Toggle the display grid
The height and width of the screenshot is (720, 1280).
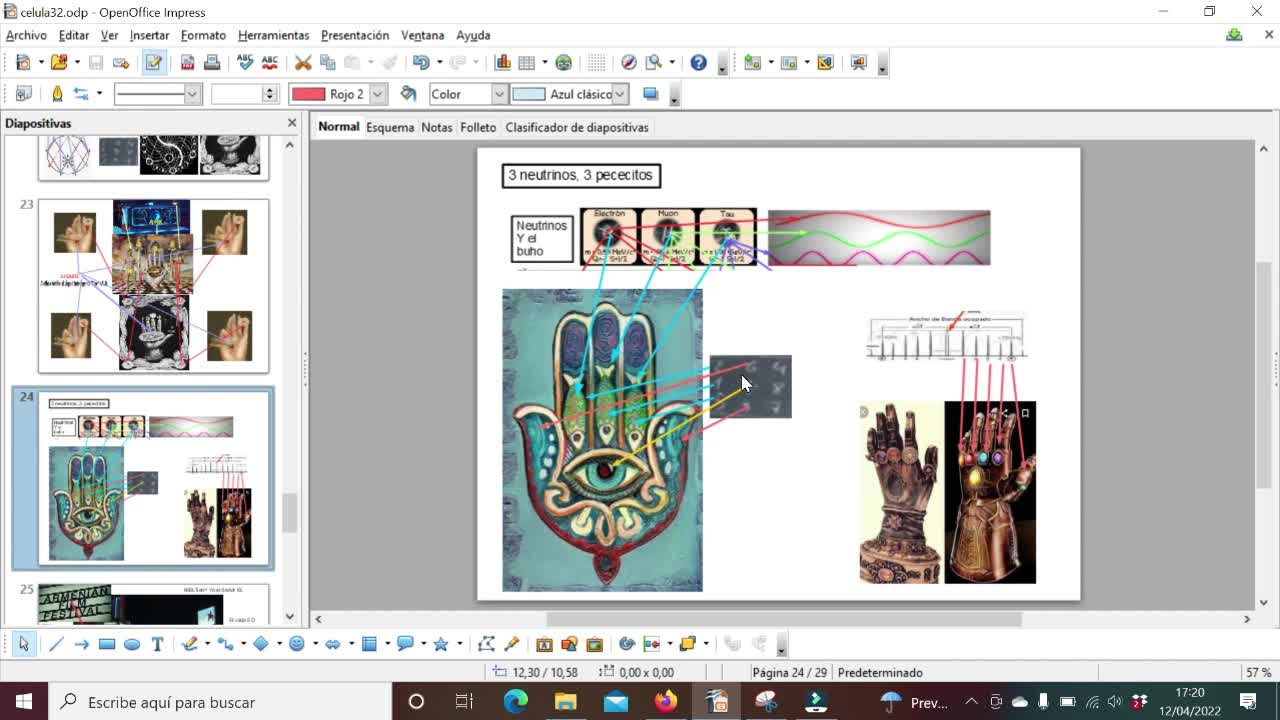(x=597, y=63)
